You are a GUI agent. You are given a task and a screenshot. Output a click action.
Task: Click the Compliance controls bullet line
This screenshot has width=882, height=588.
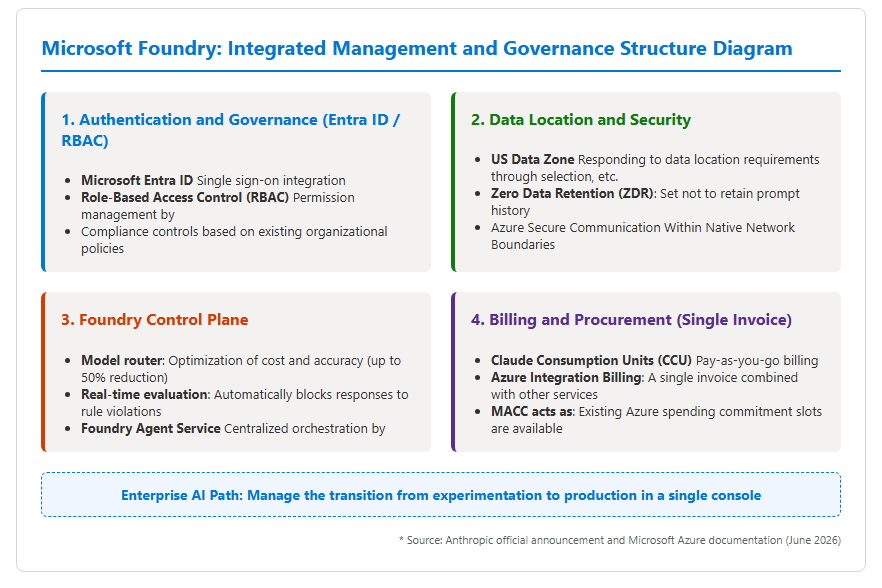tap(234, 240)
